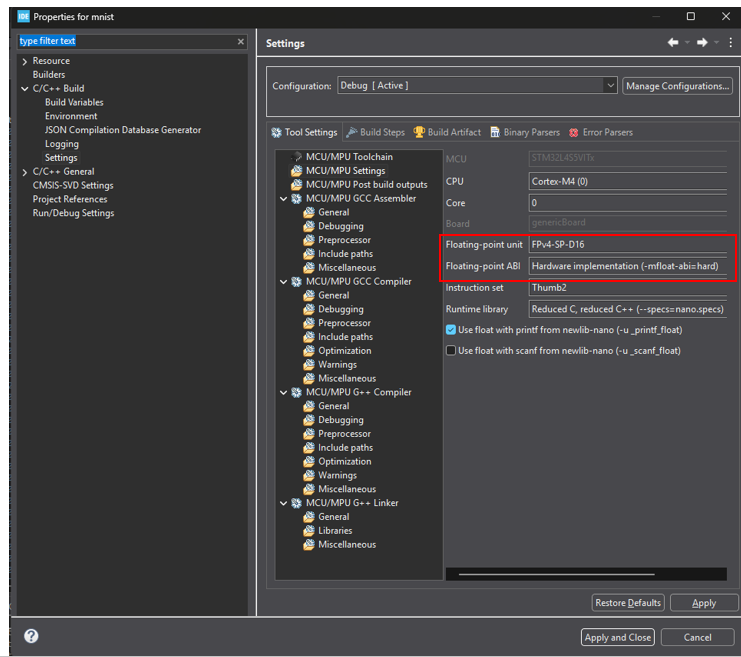Enable Use float with scanf from newlib-nano
Viewport: 741px width, 657px height.
coord(451,351)
